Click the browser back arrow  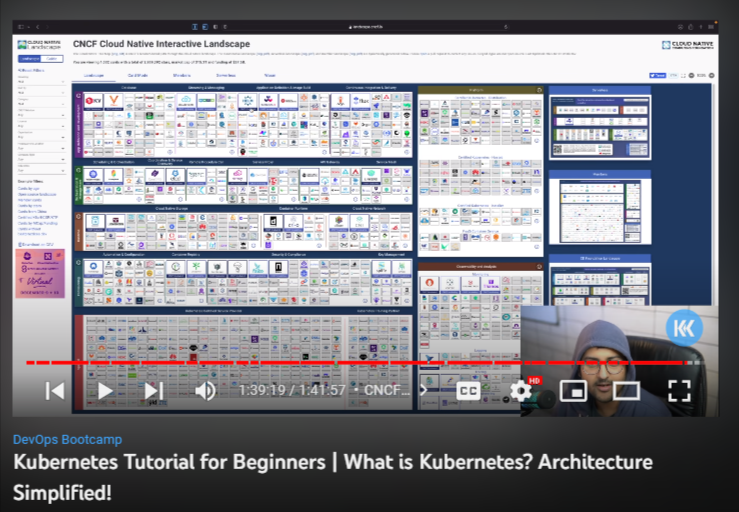coord(38,27)
